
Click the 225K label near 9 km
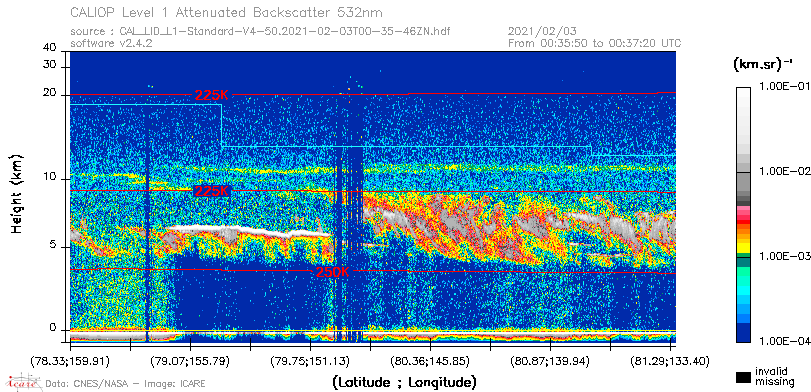(212, 191)
